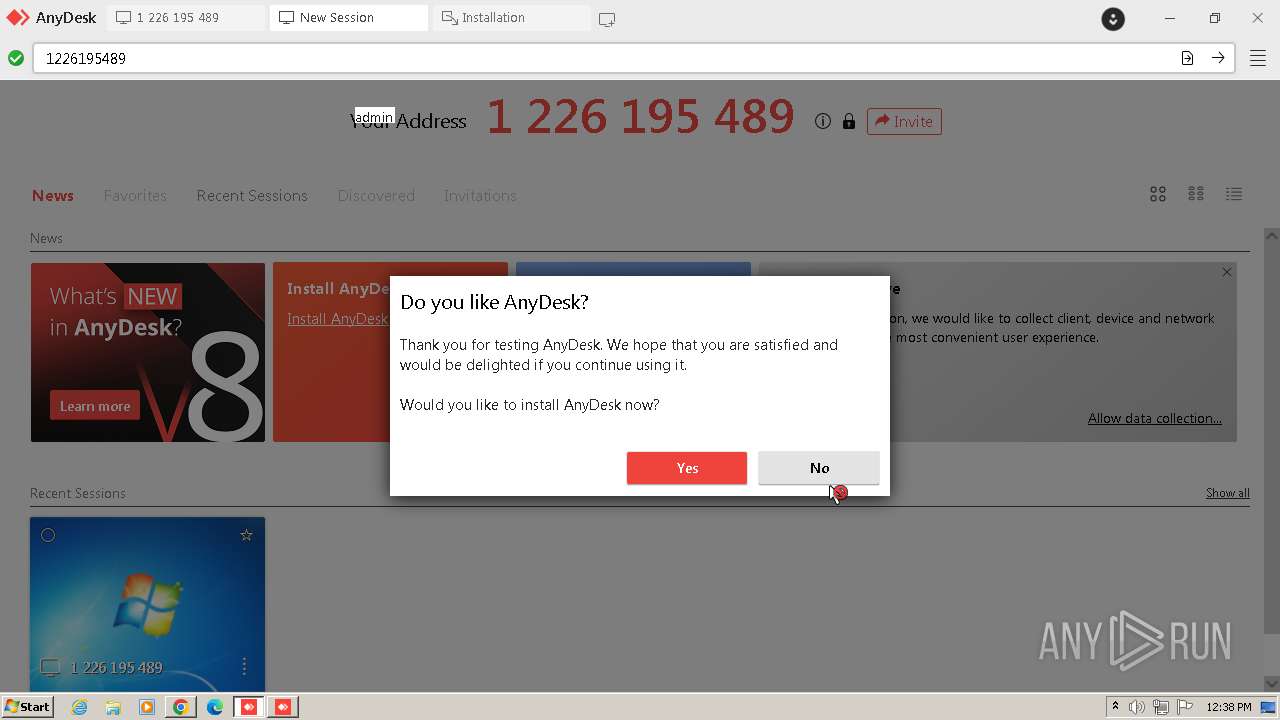Click No in the install dialog

pos(819,468)
